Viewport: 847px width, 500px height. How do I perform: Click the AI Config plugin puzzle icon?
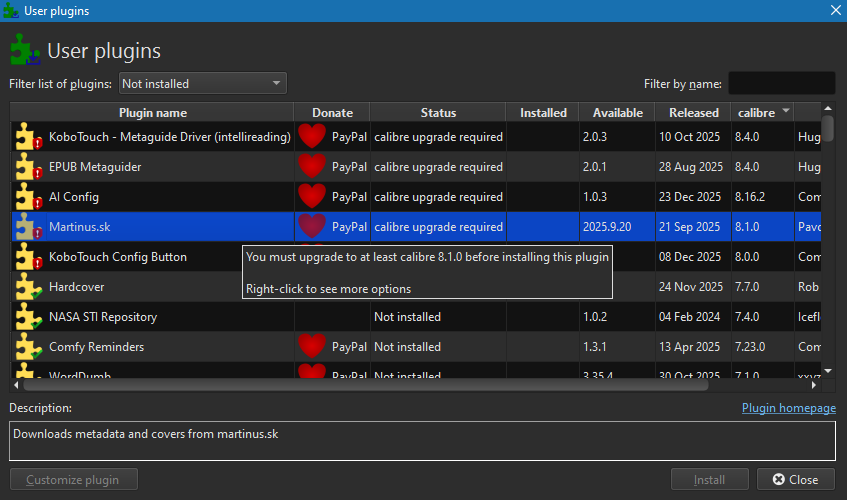pyautogui.click(x=28, y=197)
